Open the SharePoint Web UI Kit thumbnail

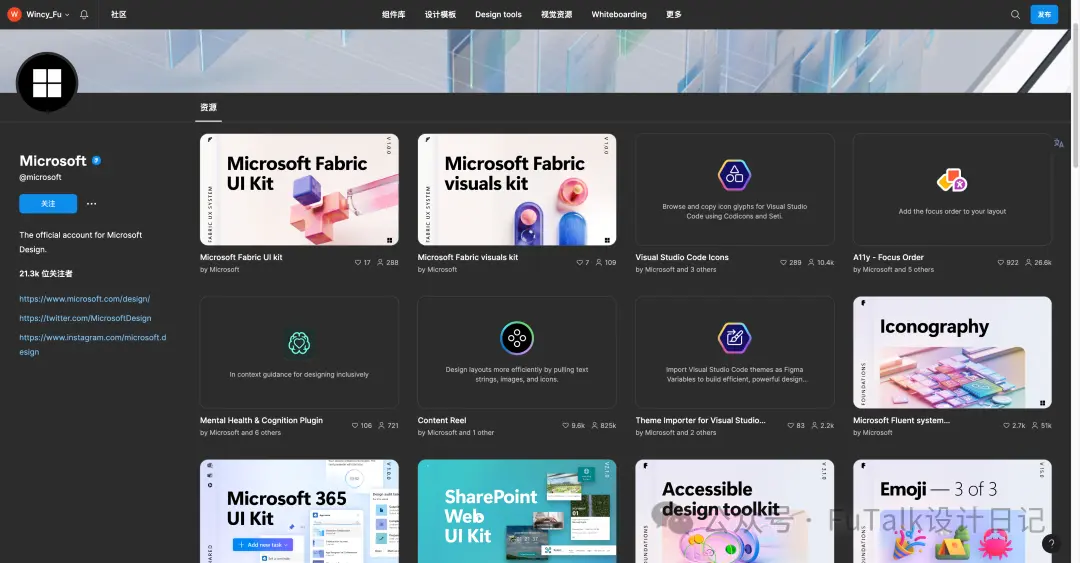click(x=517, y=511)
